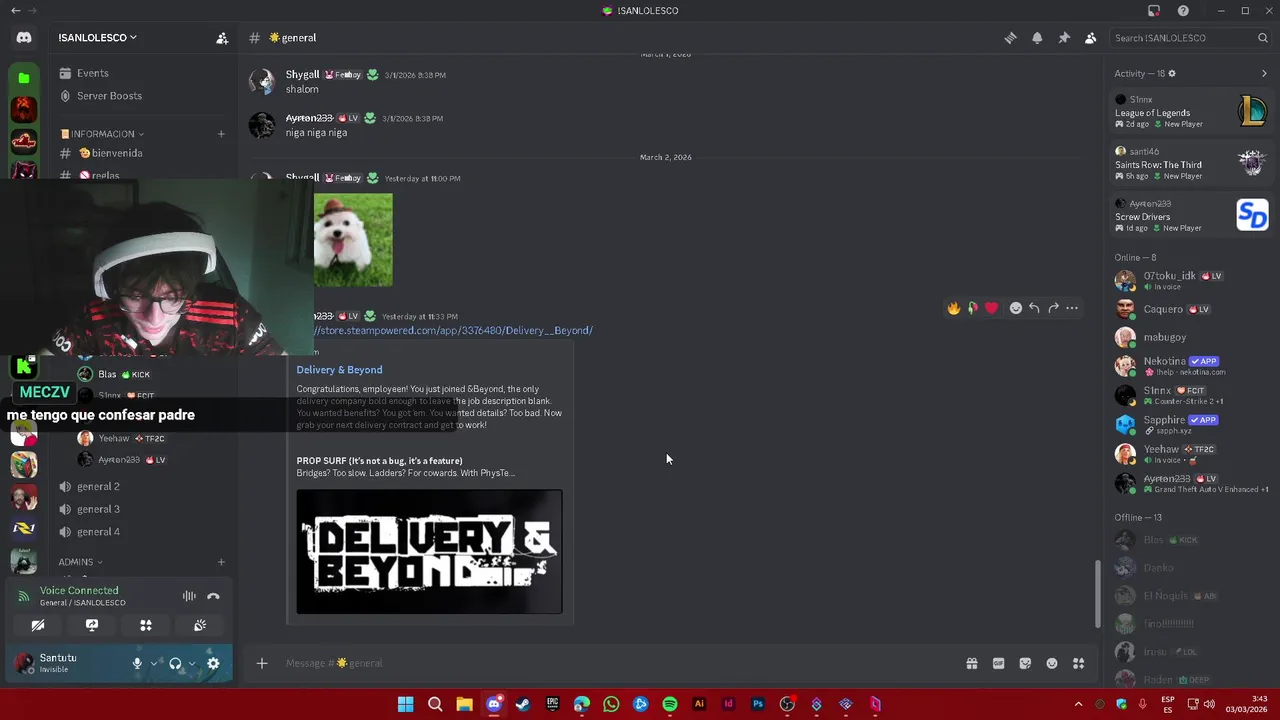Open Activity privacy gear icon
The image size is (1280, 720).
[1172, 74]
